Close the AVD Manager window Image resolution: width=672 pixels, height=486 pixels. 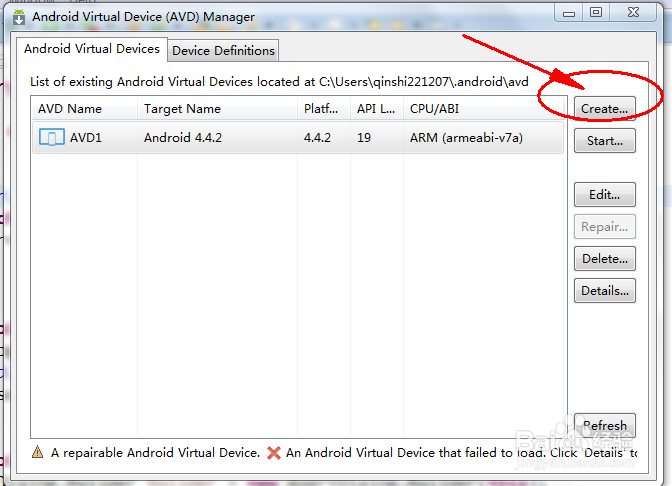coord(633,12)
